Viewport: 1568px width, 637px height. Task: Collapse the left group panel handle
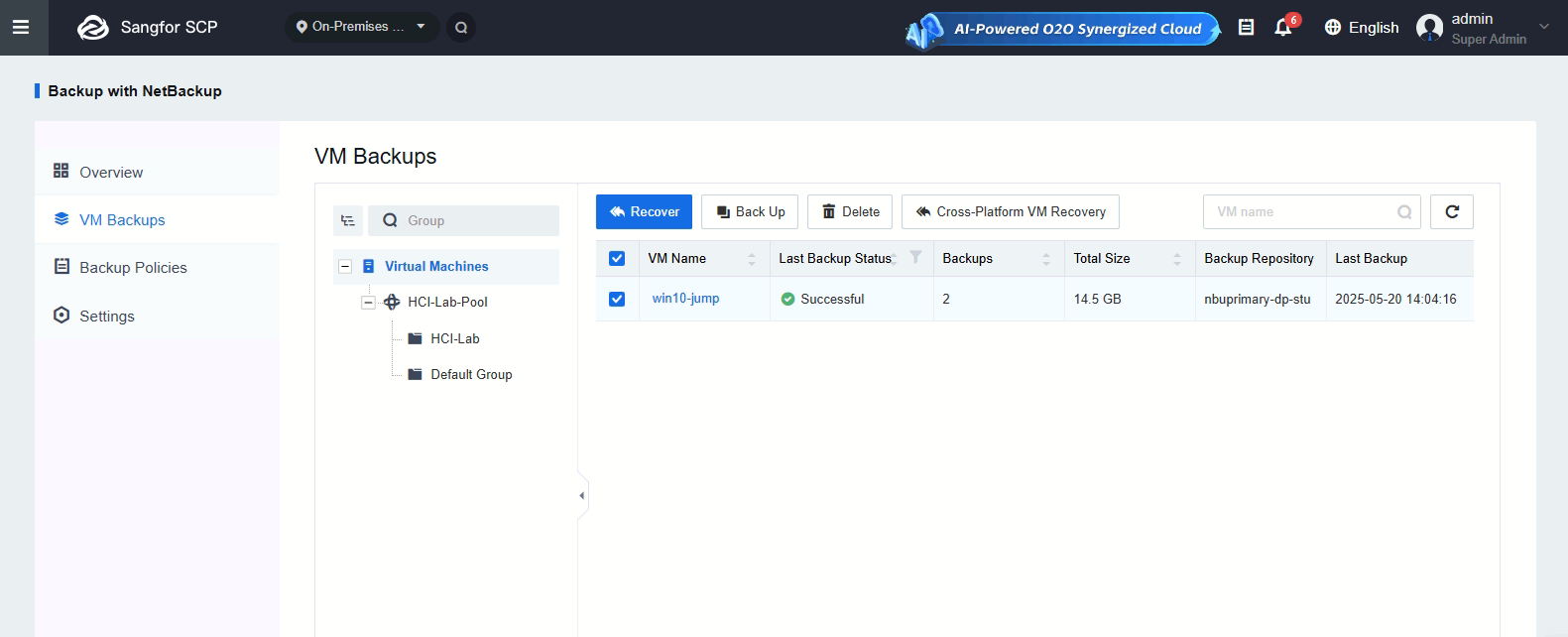tap(582, 495)
